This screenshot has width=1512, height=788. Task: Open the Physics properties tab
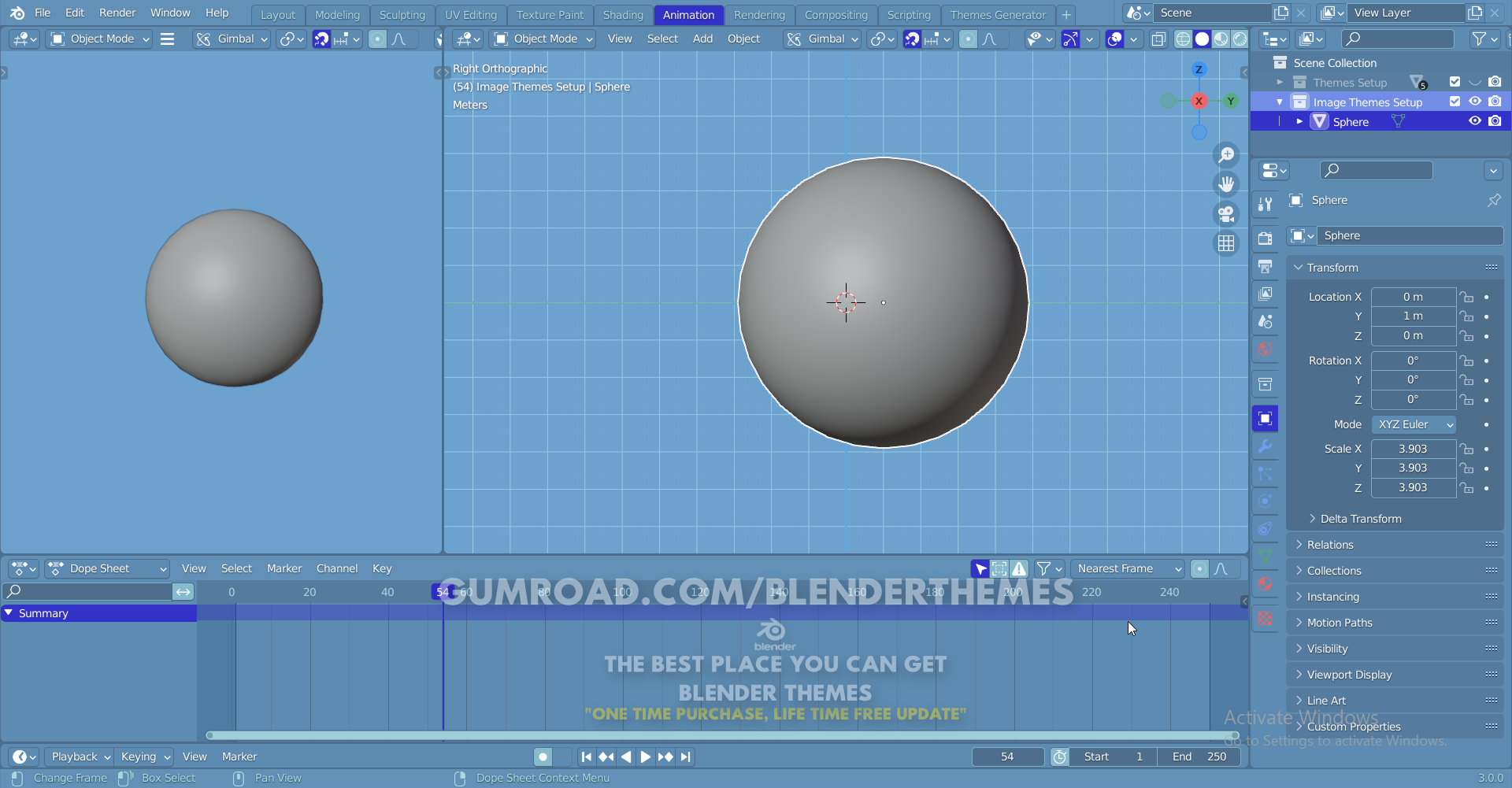(1266, 501)
